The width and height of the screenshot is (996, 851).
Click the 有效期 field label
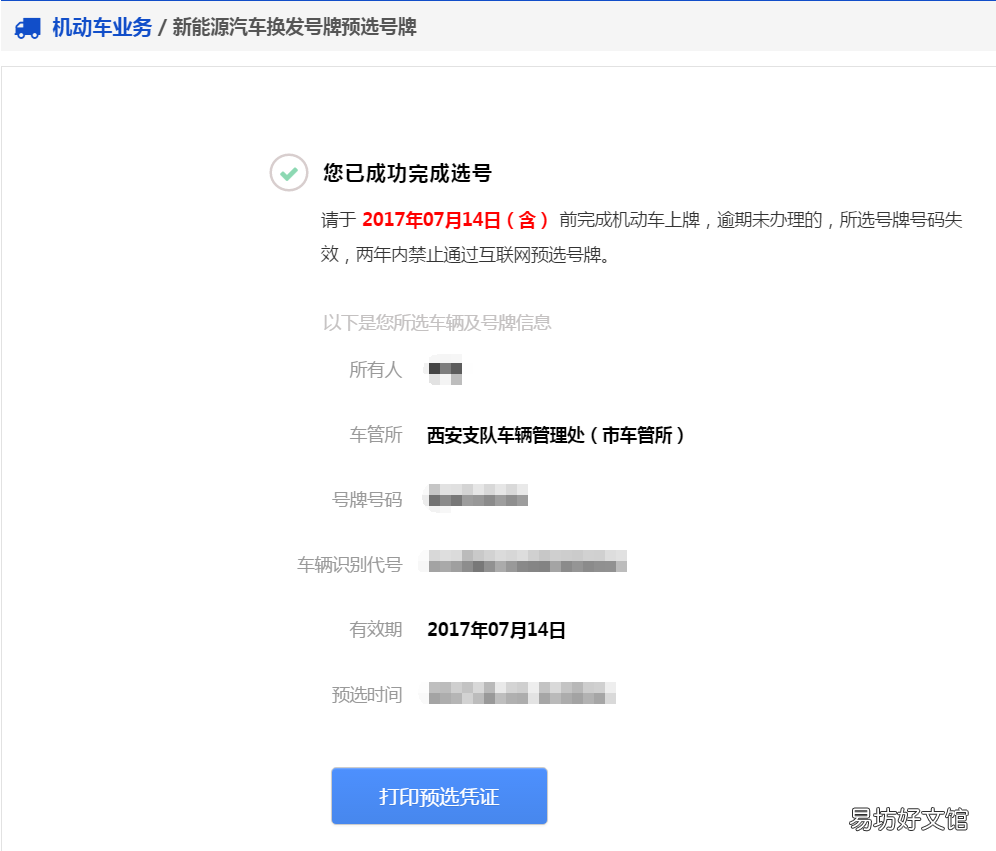[x=375, y=629]
